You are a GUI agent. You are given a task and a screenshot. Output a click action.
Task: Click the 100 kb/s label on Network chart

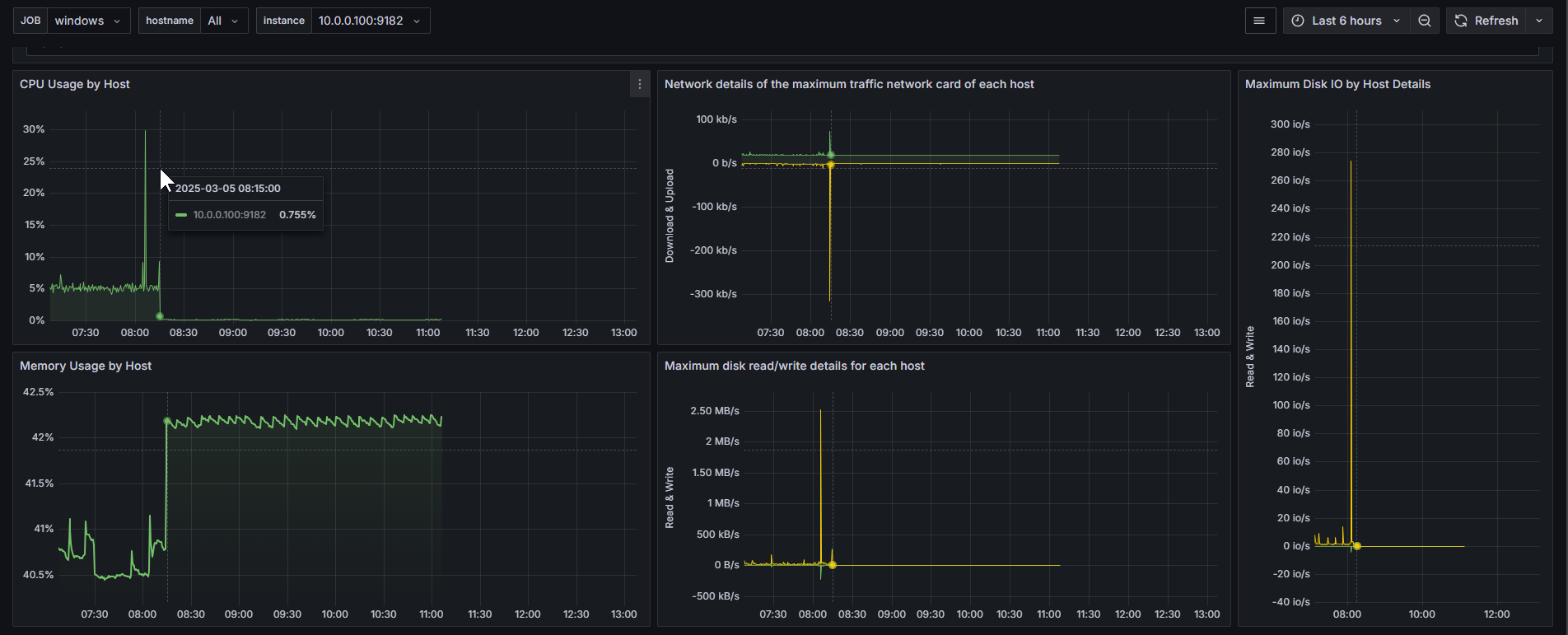[x=716, y=119]
